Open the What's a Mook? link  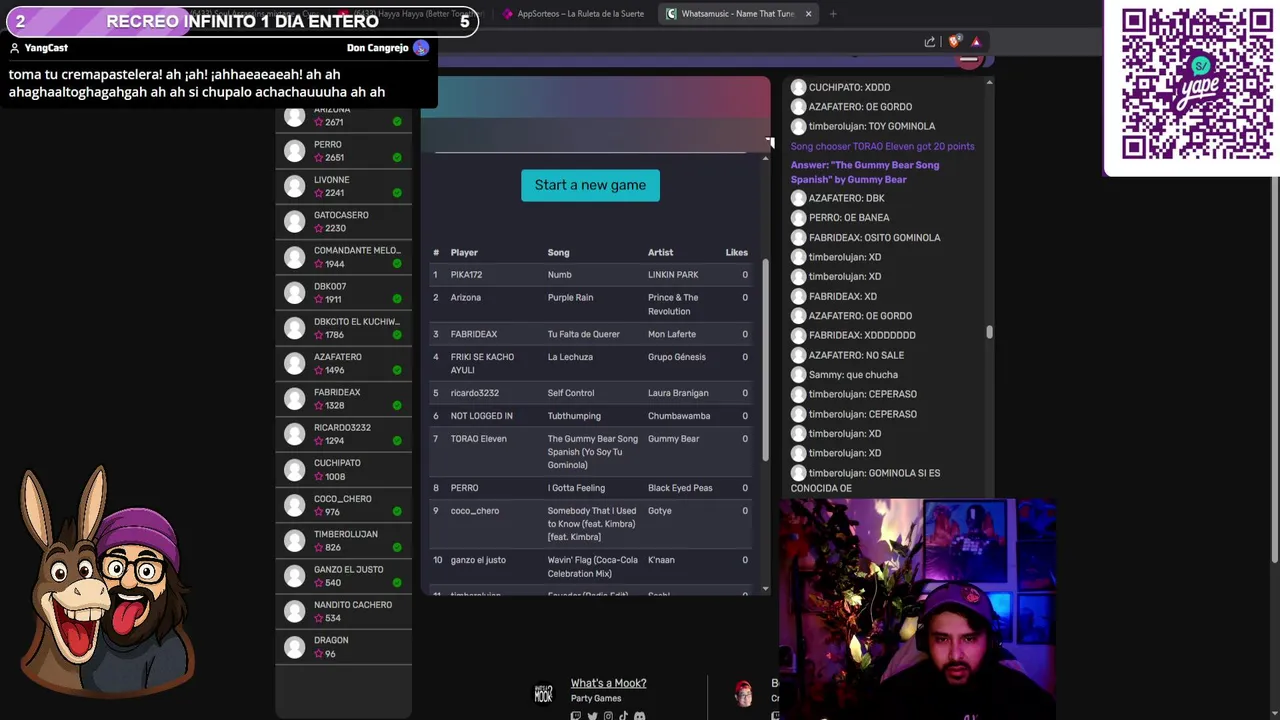pyautogui.click(x=608, y=683)
